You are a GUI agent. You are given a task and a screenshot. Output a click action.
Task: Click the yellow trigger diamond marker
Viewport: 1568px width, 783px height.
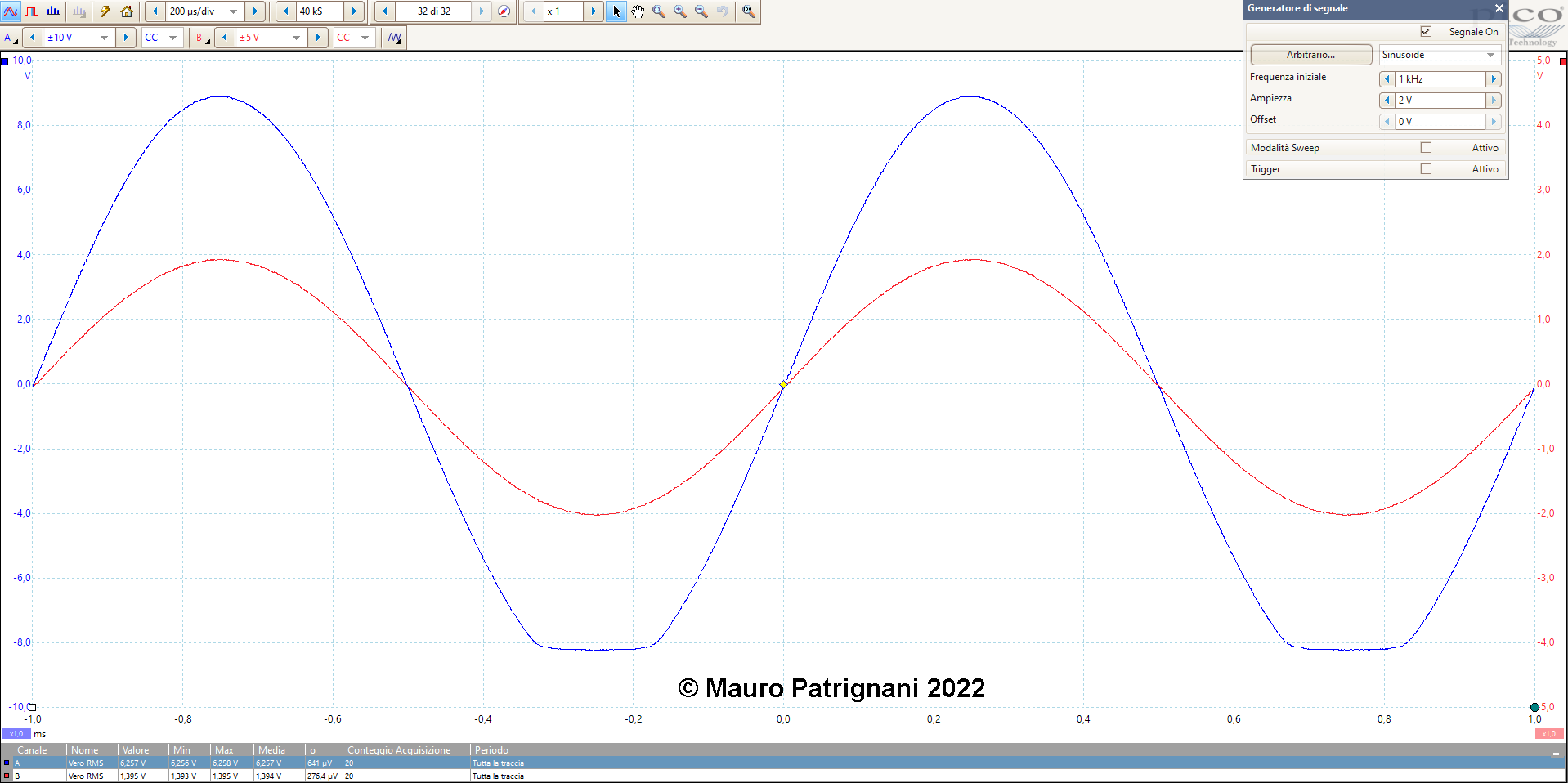(783, 384)
